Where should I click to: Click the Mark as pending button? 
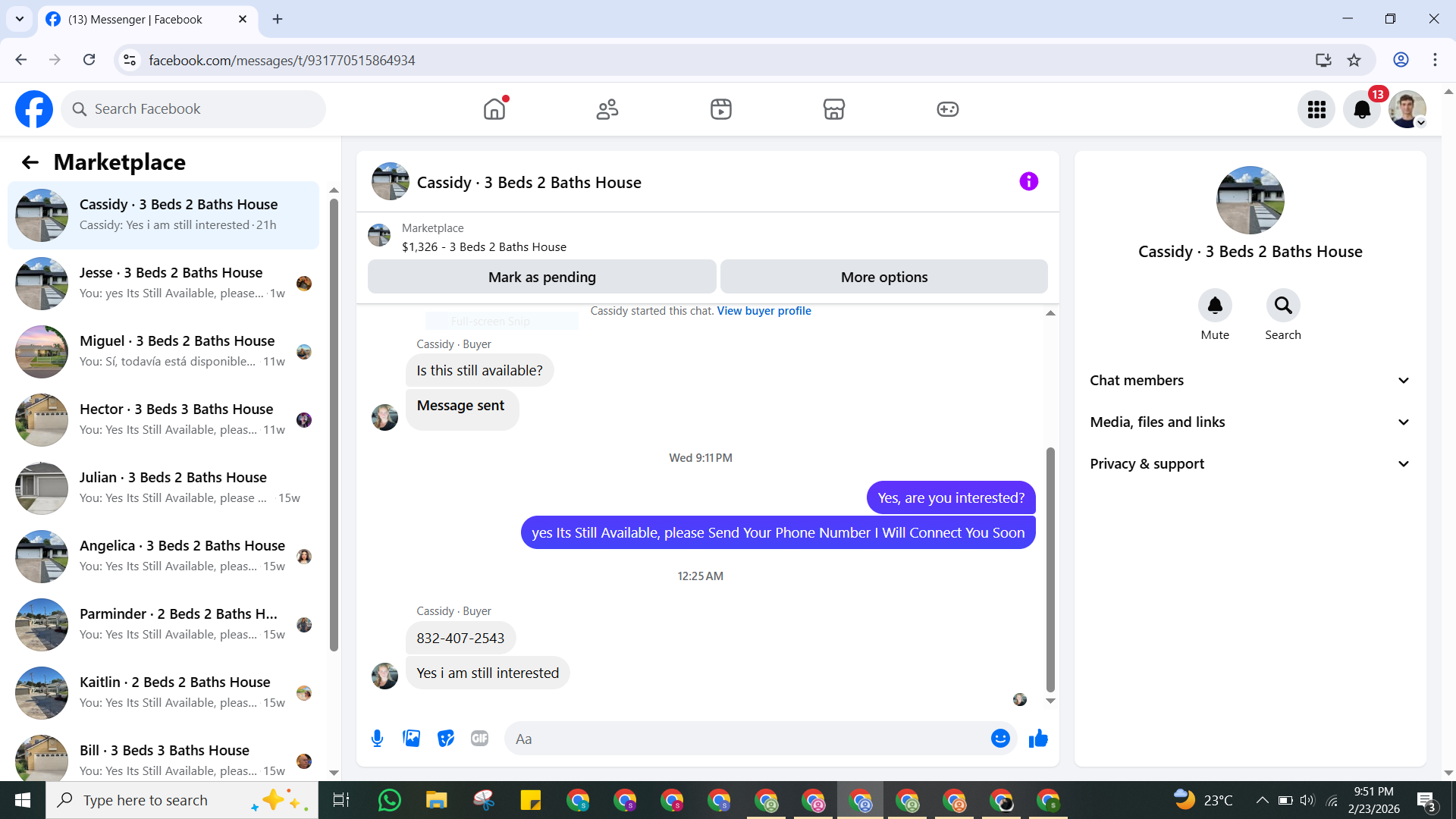pos(541,277)
